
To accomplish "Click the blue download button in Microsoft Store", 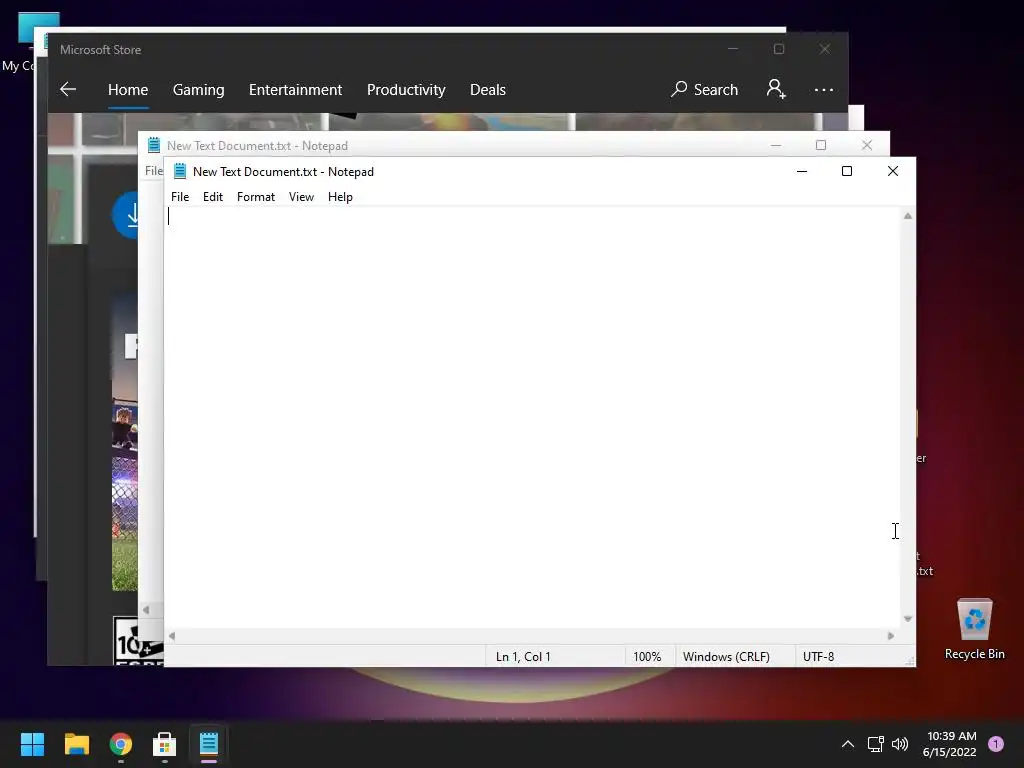I will (125, 215).
